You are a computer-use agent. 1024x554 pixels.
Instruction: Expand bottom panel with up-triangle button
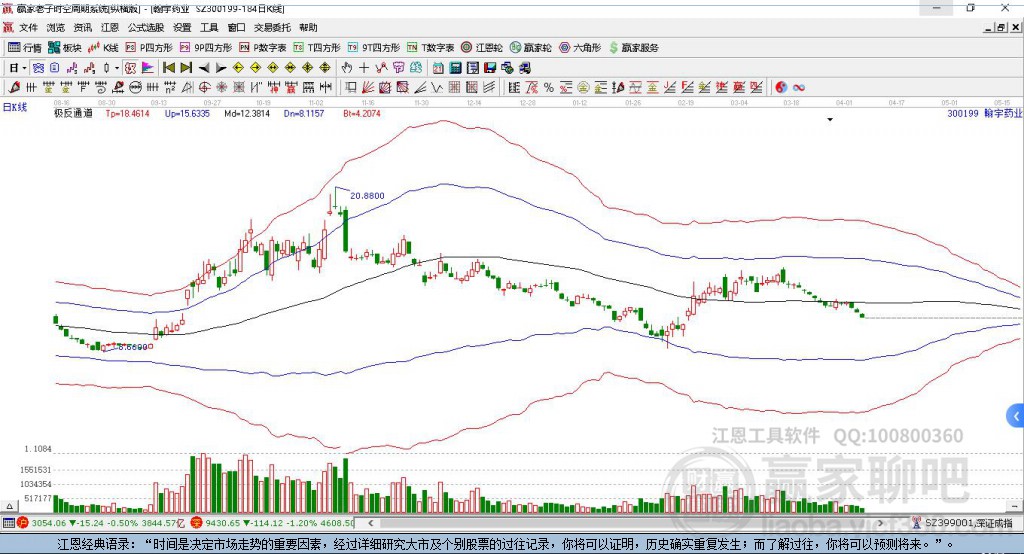[9, 506]
